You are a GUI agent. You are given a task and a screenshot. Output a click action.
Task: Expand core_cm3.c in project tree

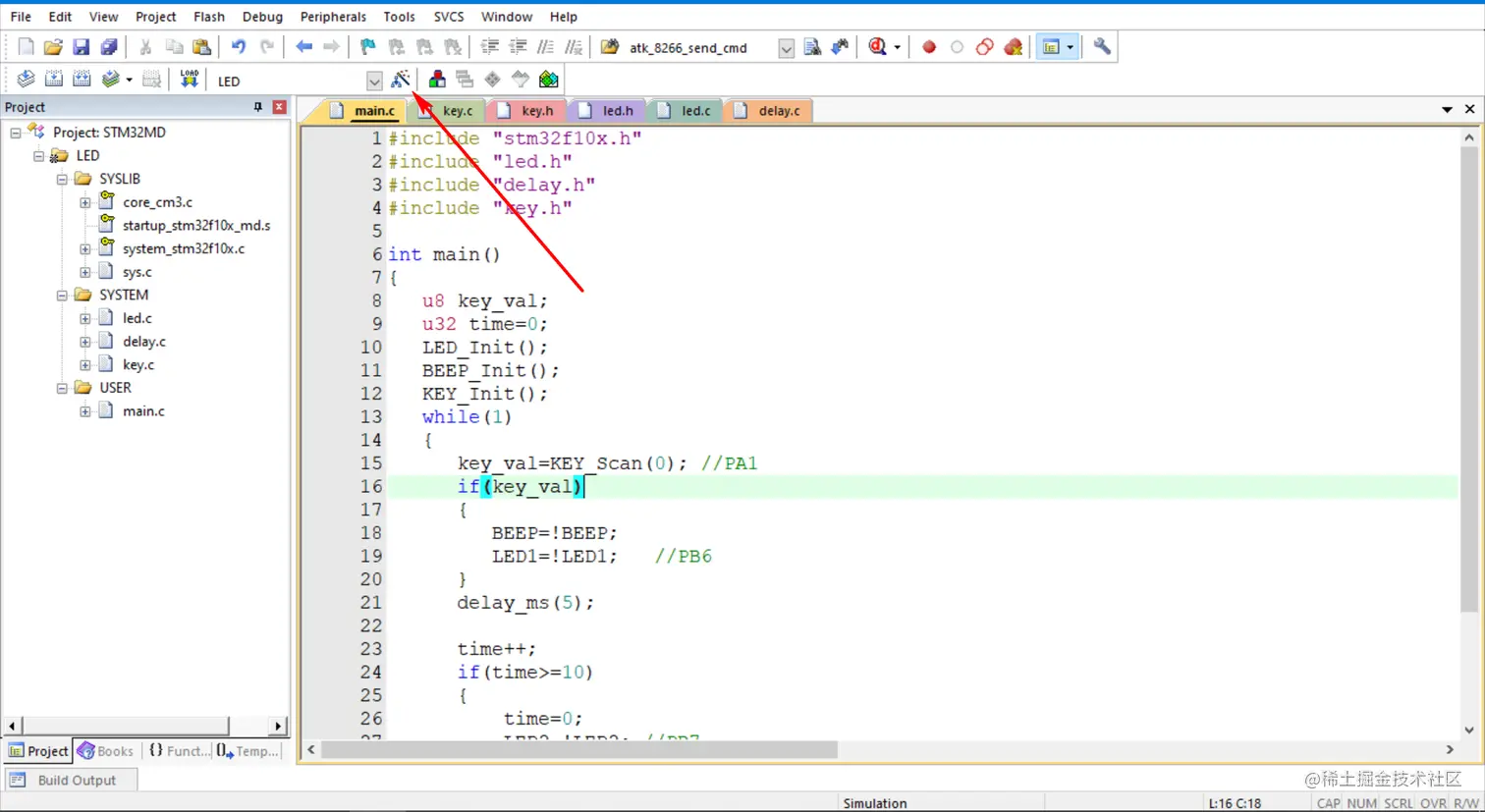[85, 203]
